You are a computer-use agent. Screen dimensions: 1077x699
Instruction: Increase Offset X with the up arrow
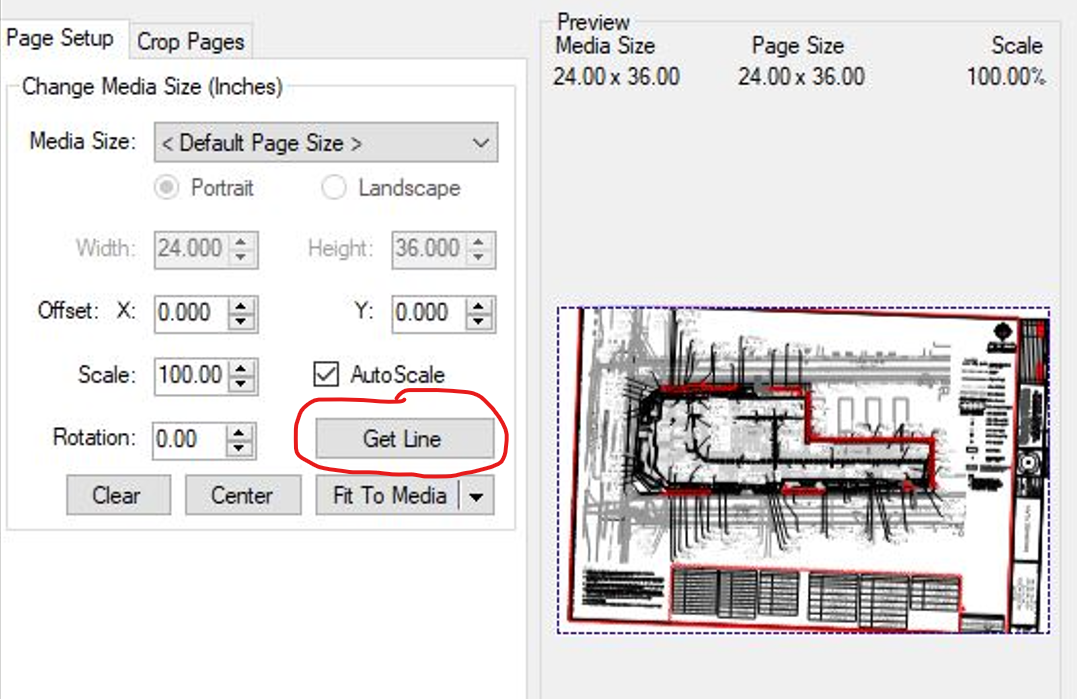(241, 306)
